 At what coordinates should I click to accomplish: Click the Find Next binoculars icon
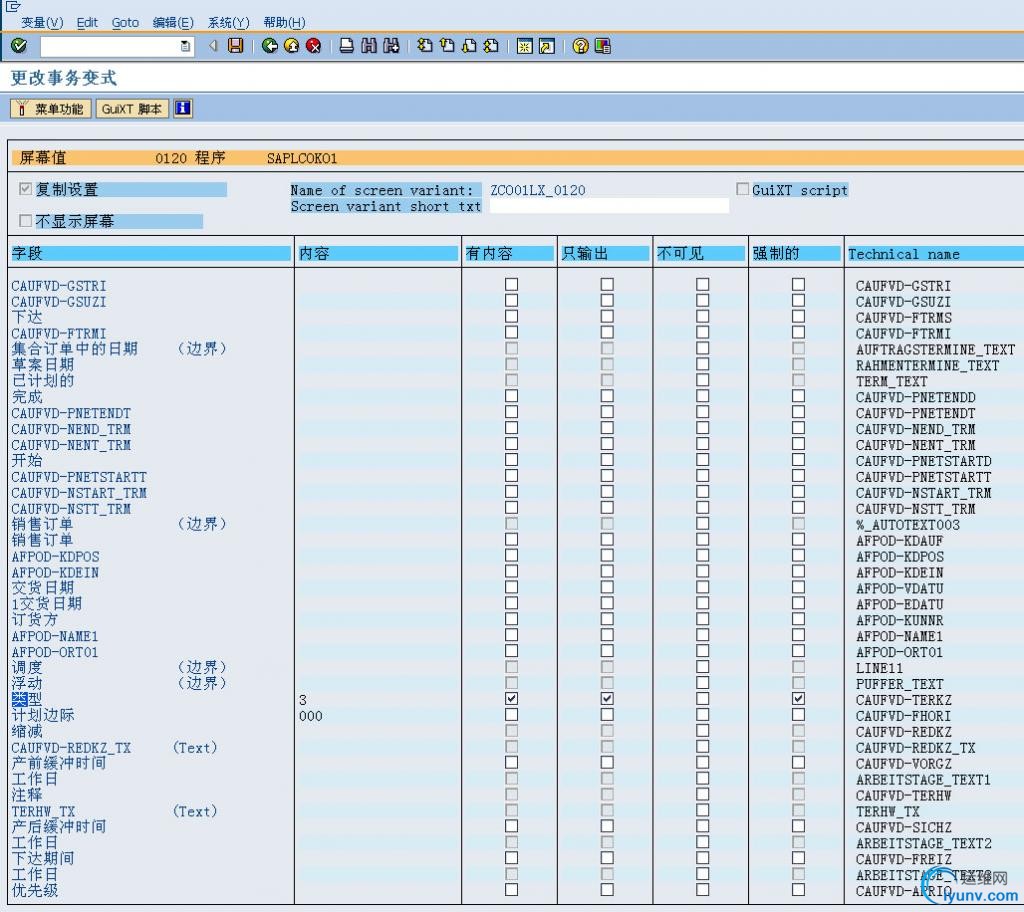point(391,45)
